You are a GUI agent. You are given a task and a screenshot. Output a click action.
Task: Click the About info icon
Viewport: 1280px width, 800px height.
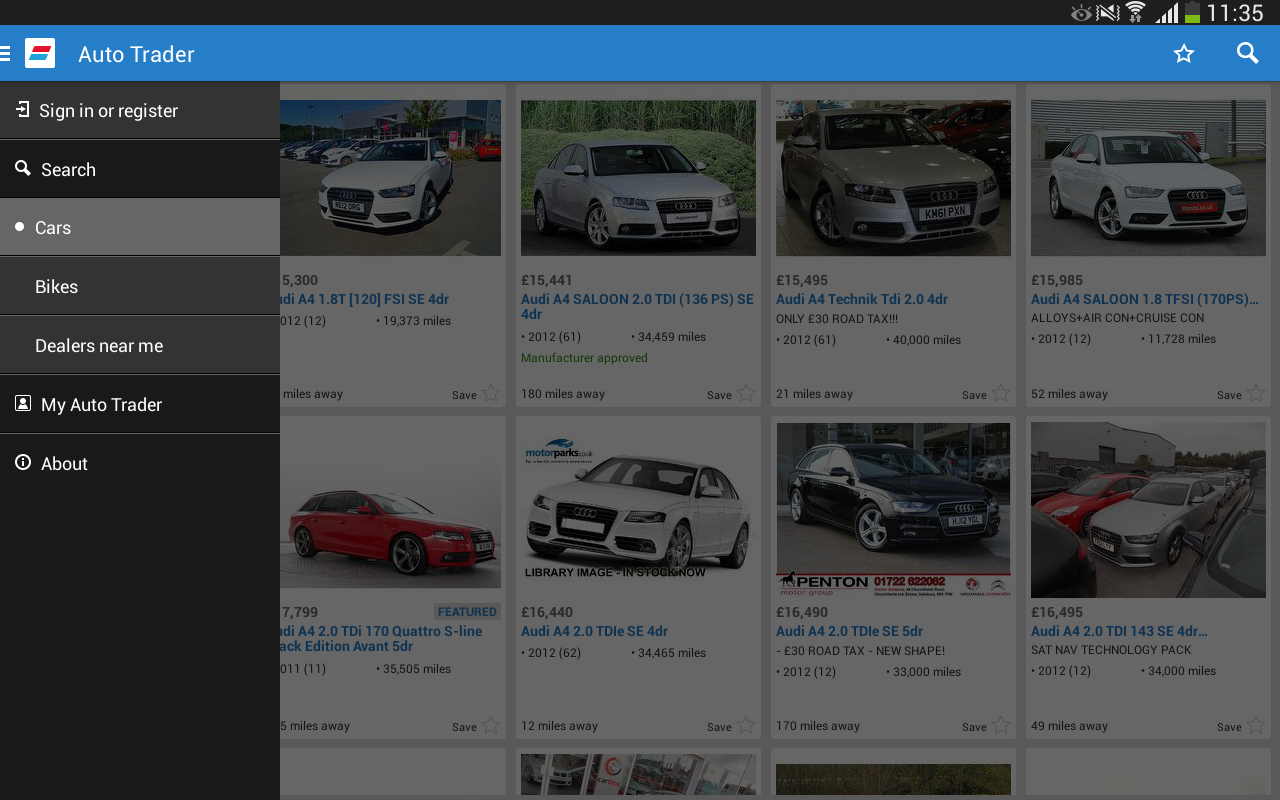[x=21, y=462]
